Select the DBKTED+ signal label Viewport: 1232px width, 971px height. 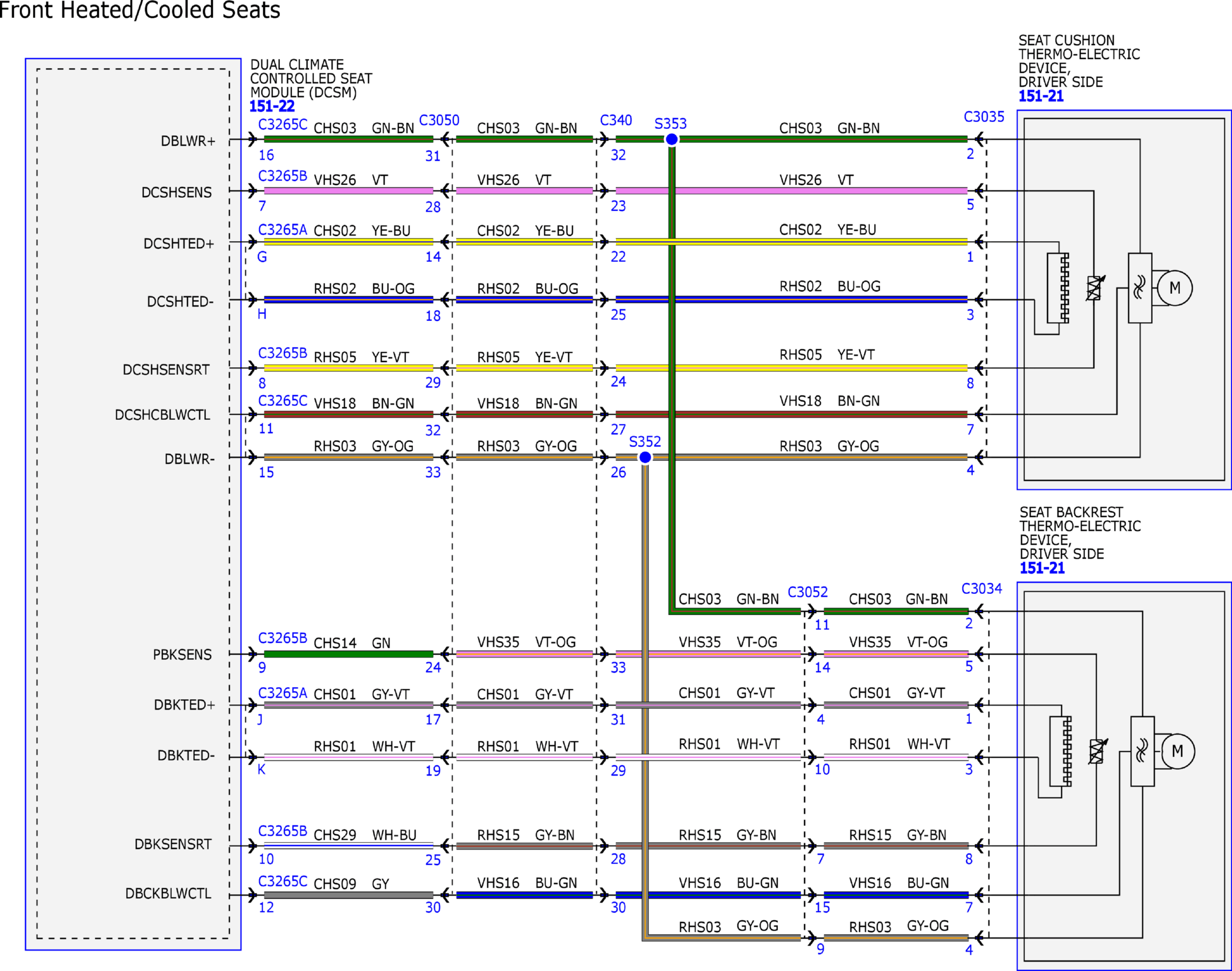[x=184, y=705]
